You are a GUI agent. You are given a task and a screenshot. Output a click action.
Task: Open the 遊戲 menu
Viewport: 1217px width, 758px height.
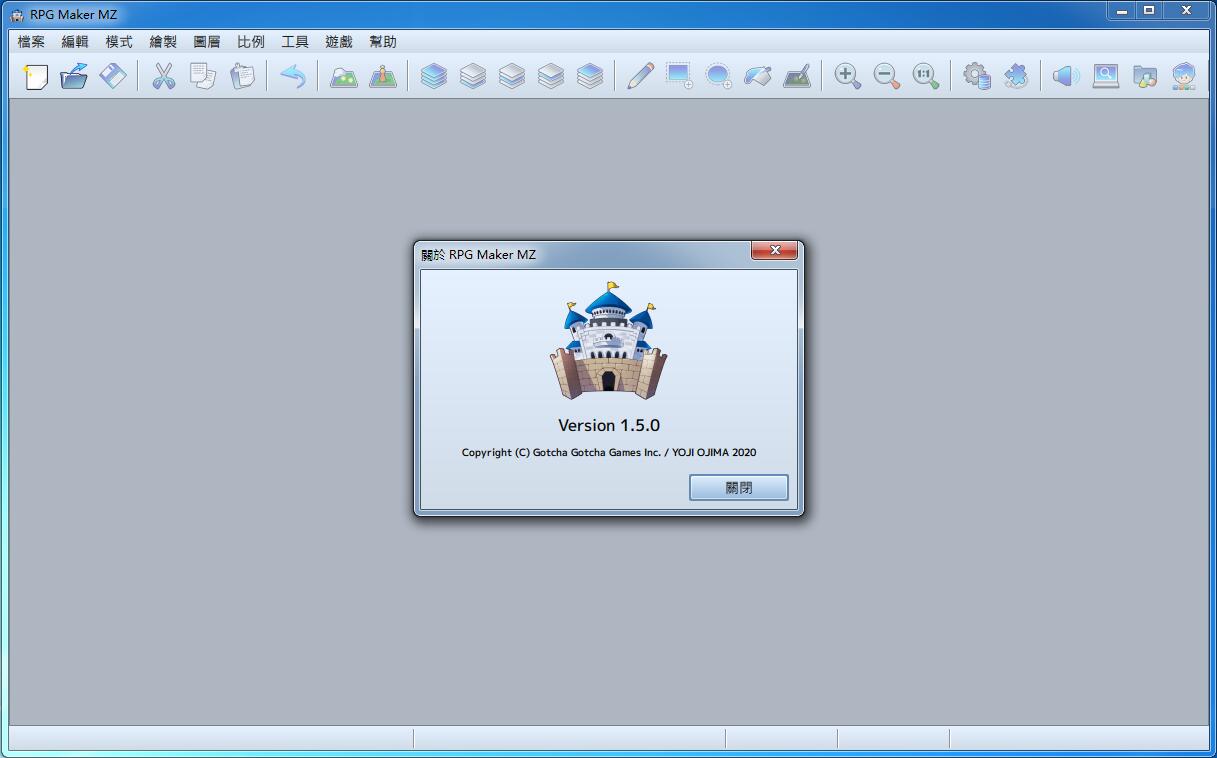tap(339, 42)
